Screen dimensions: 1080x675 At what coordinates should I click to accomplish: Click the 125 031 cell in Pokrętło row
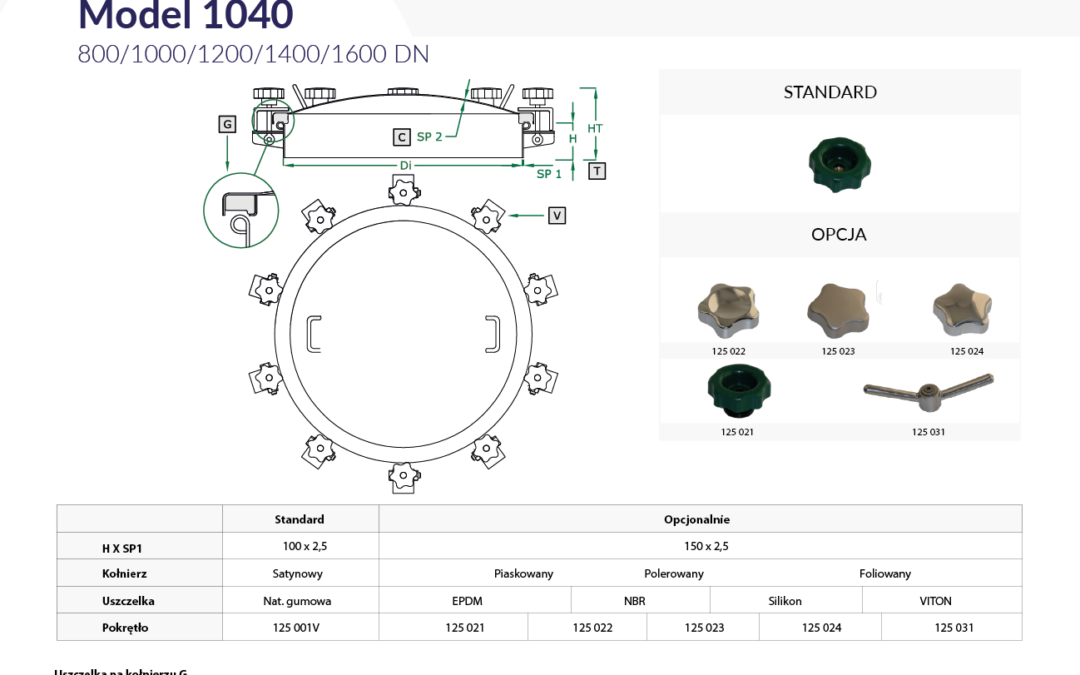tap(954, 627)
